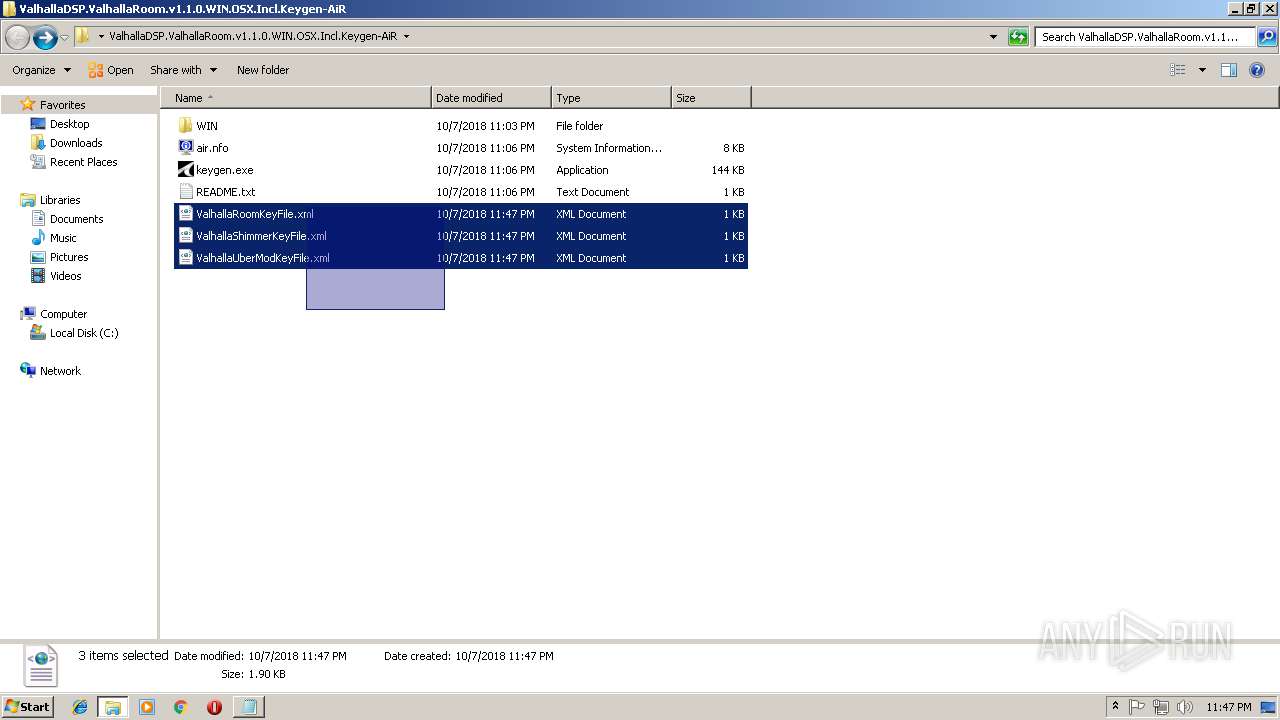Click the search magnifier icon
The height and width of the screenshot is (720, 1280).
point(1266,37)
